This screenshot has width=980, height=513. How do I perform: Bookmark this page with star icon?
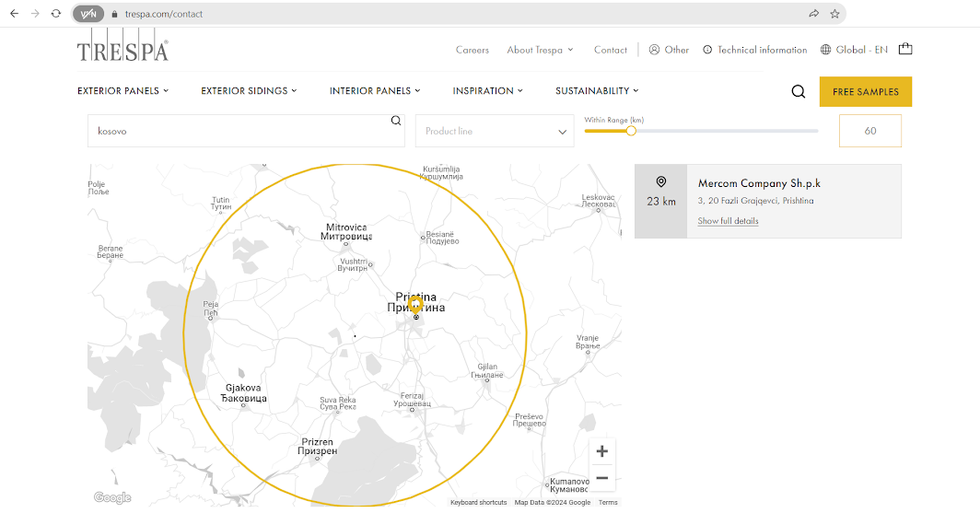(835, 14)
